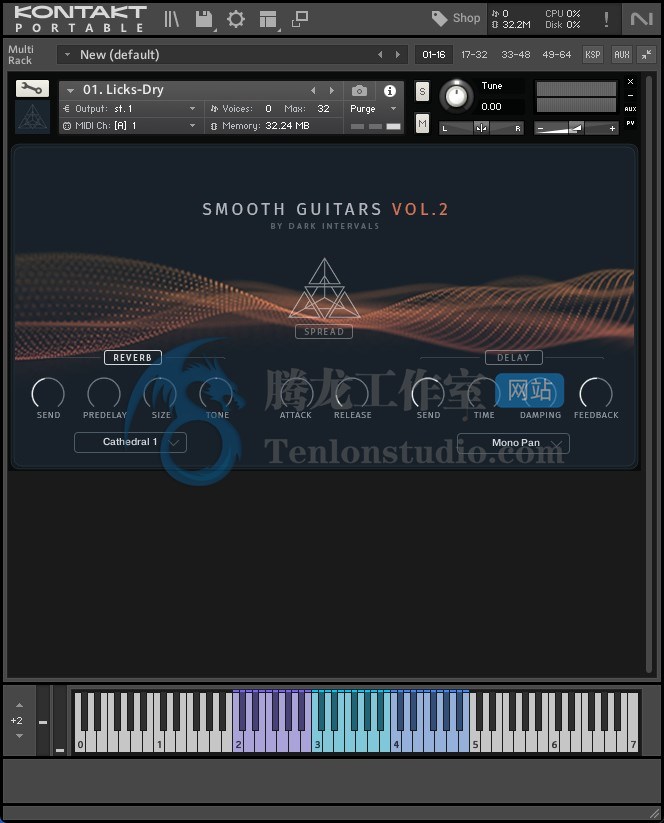Viewport: 664px width, 823px height.
Task: Open MIDI Ch dropdown
Action: click(131, 125)
